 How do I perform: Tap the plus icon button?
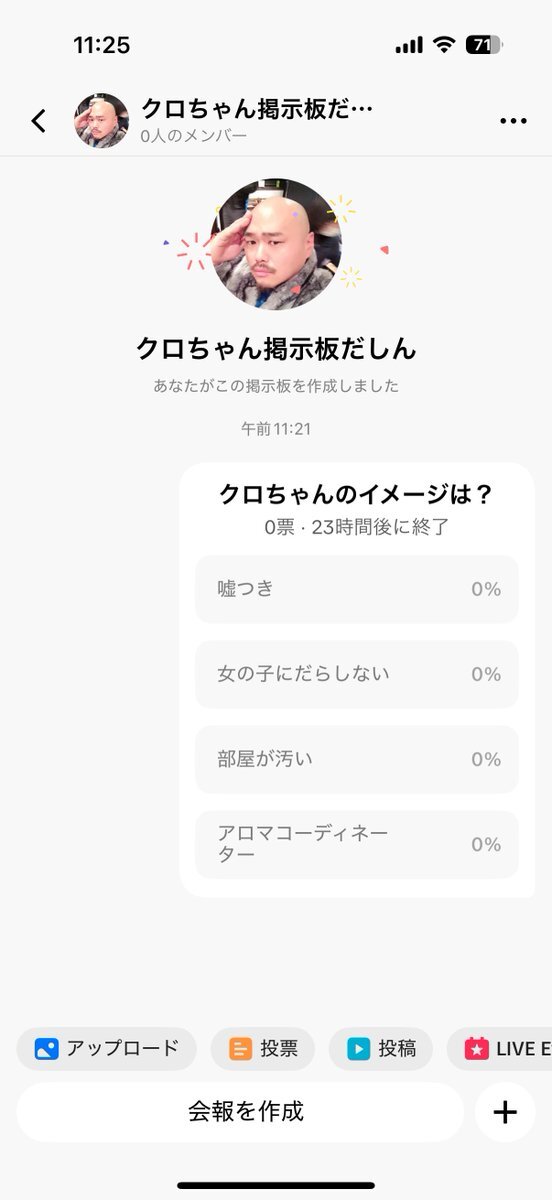pyautogui.click(x=505, y=1112)
